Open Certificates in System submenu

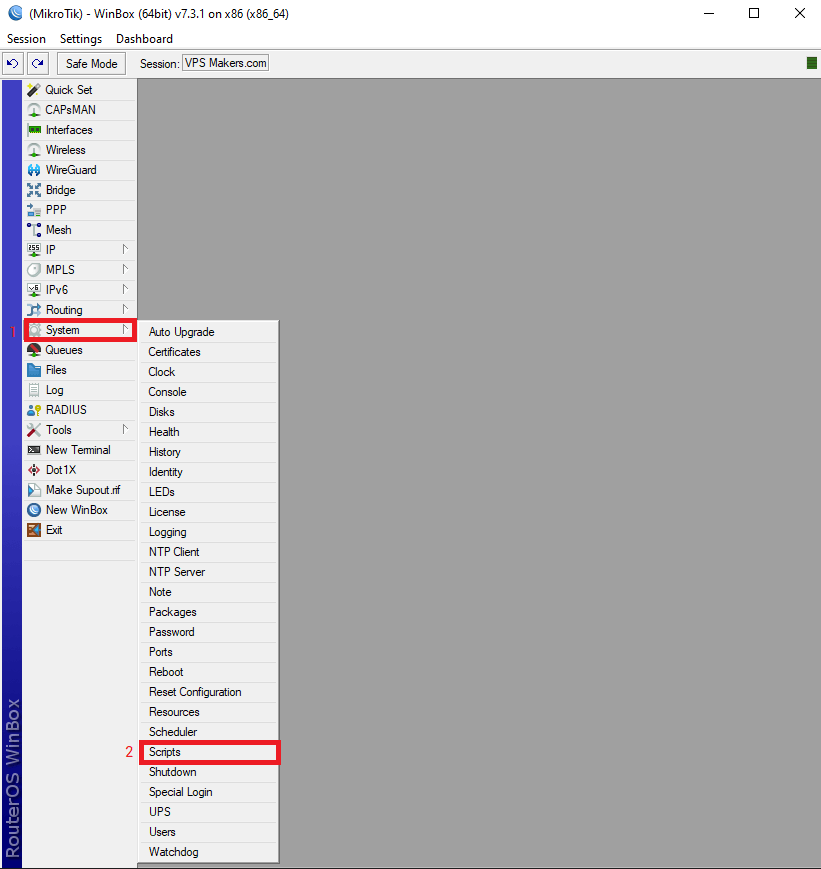[x=208, y=352]
